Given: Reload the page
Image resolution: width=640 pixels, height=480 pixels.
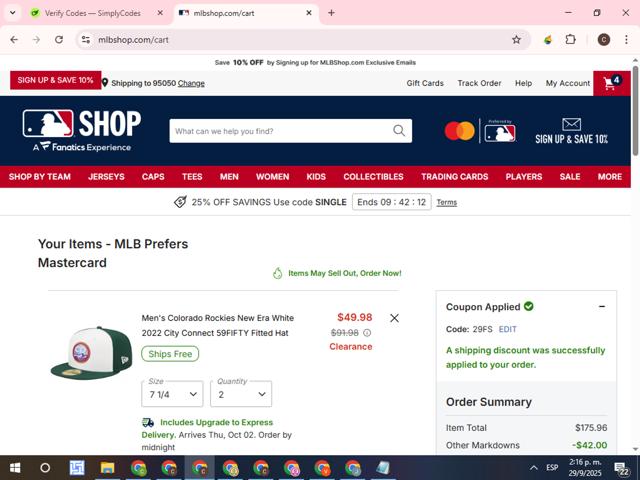Looking at the screenshot, I should point(59,40).
